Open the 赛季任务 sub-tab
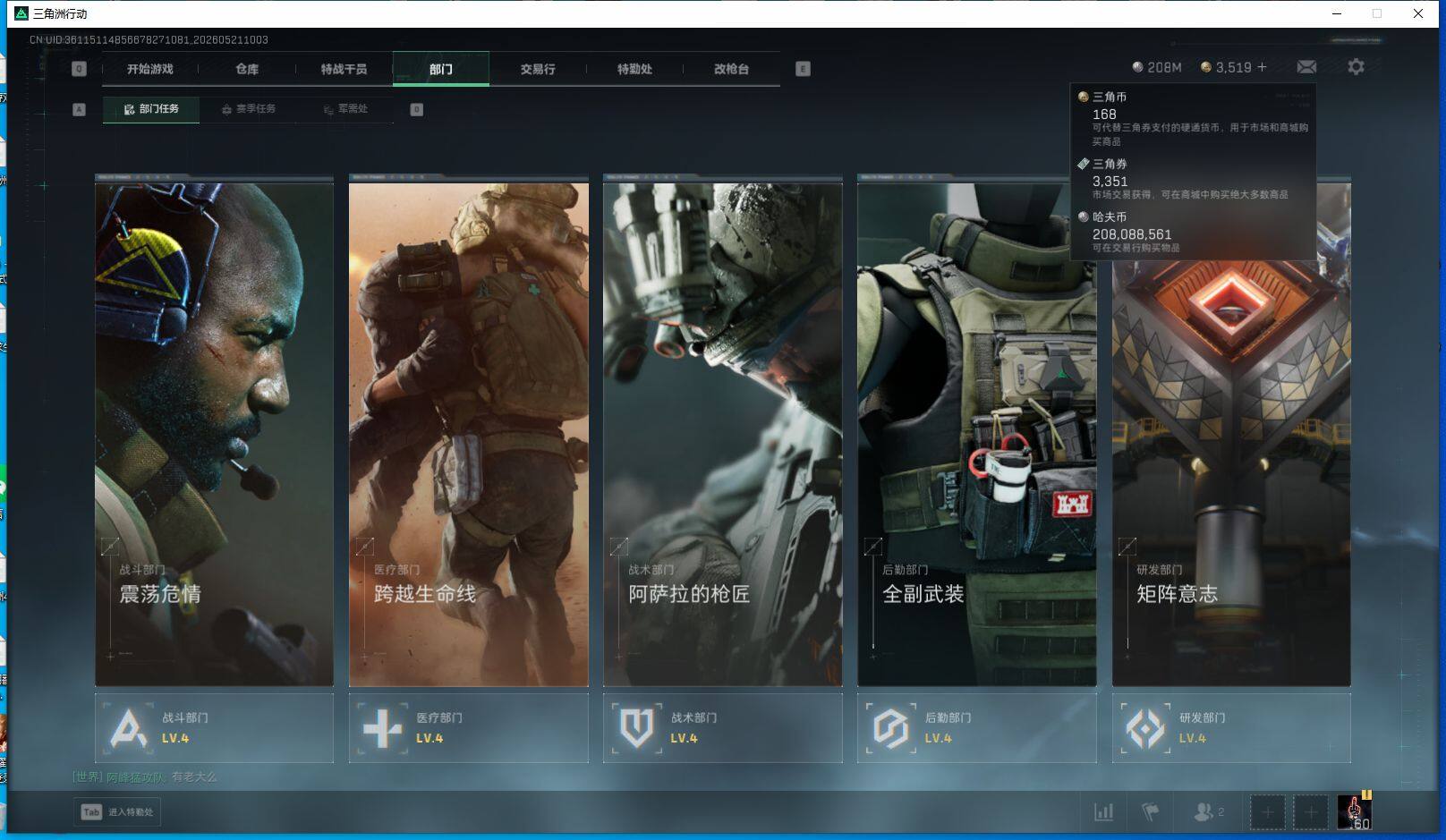 249,109
